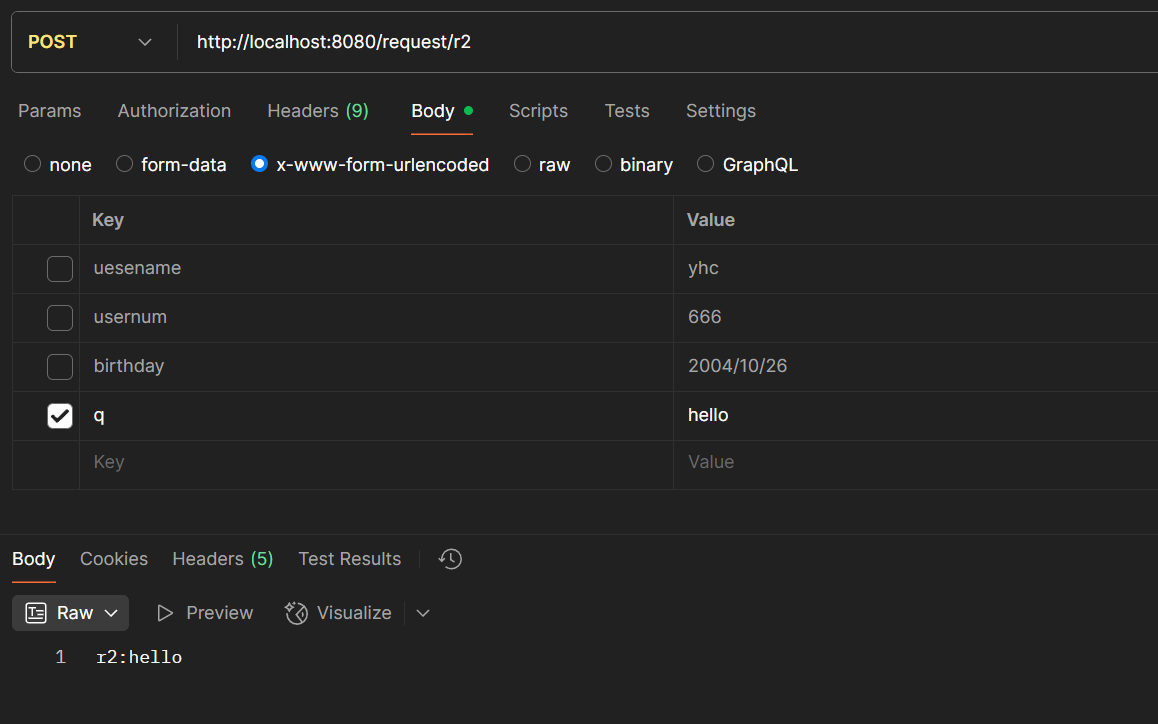Click the yhc value cell
This screenshot has height=724, width=1158.
point(916,268)
